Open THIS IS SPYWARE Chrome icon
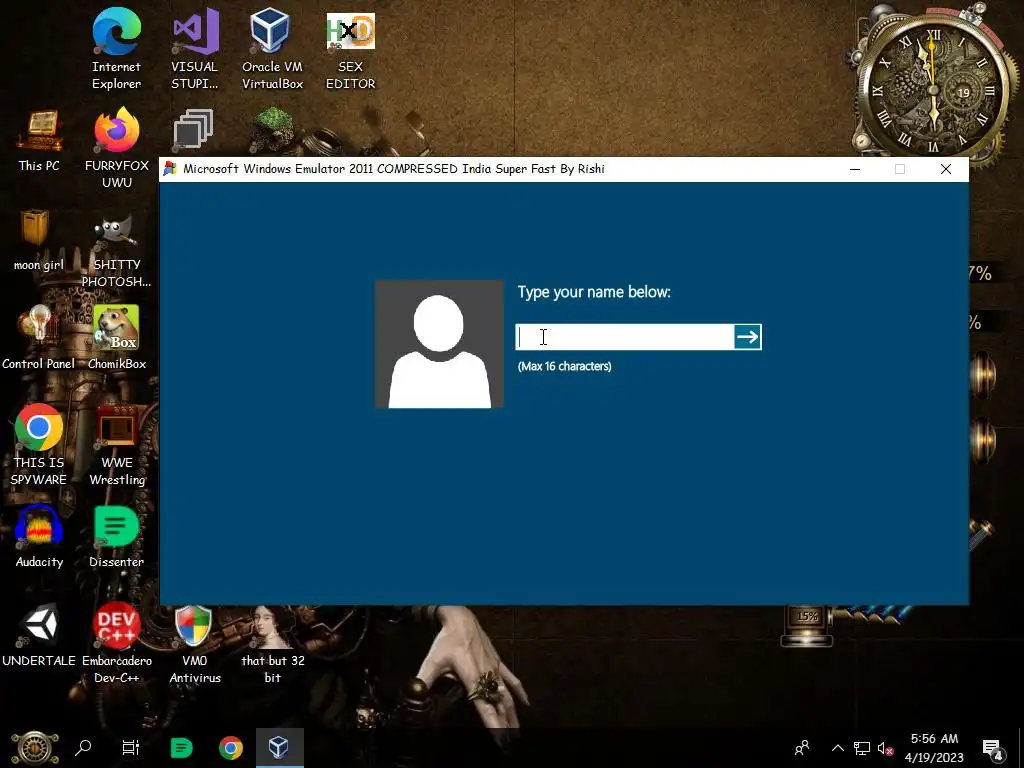This screenshot has height=768, width=1024. point(39,445)
